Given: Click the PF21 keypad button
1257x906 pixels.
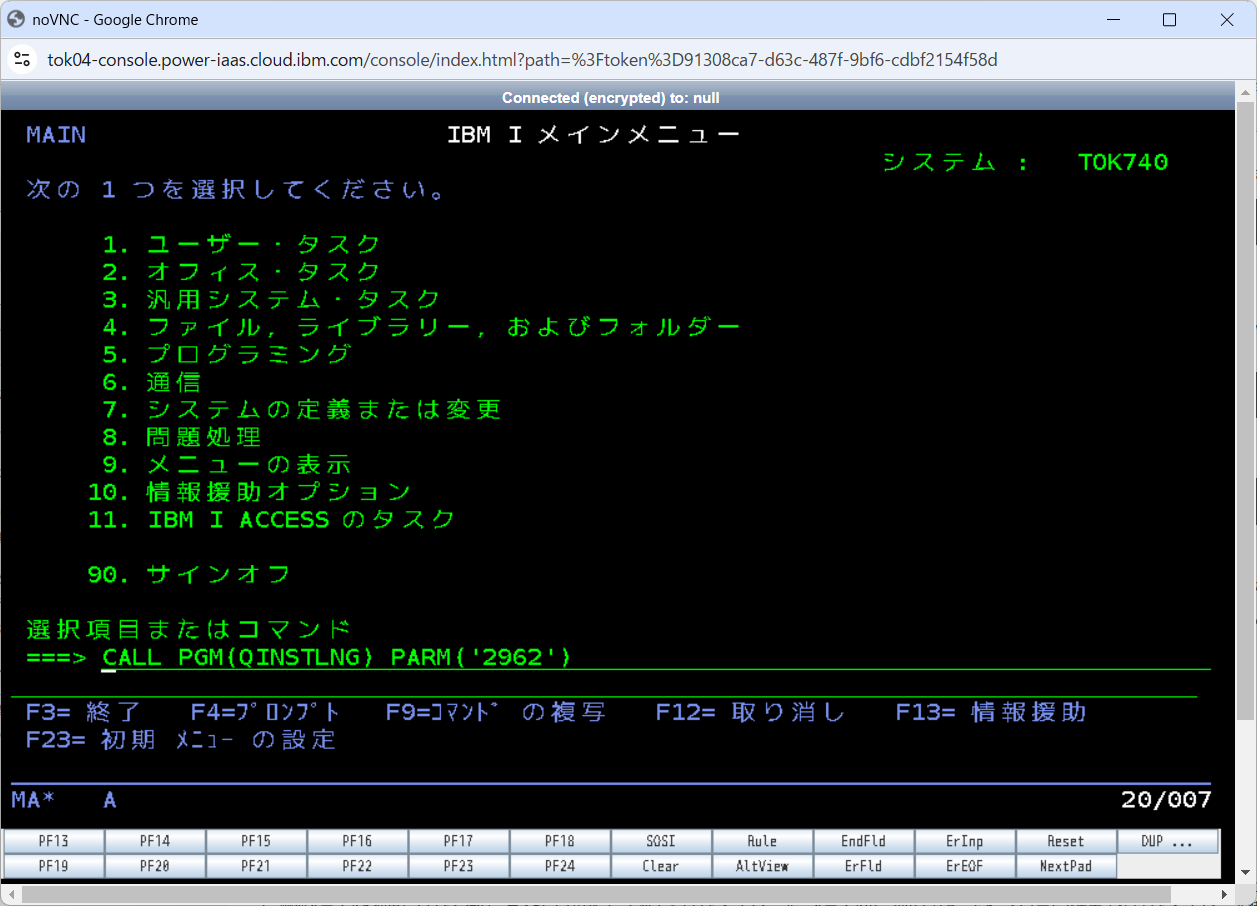Looking at the screenshot, I should coord(256,866).
